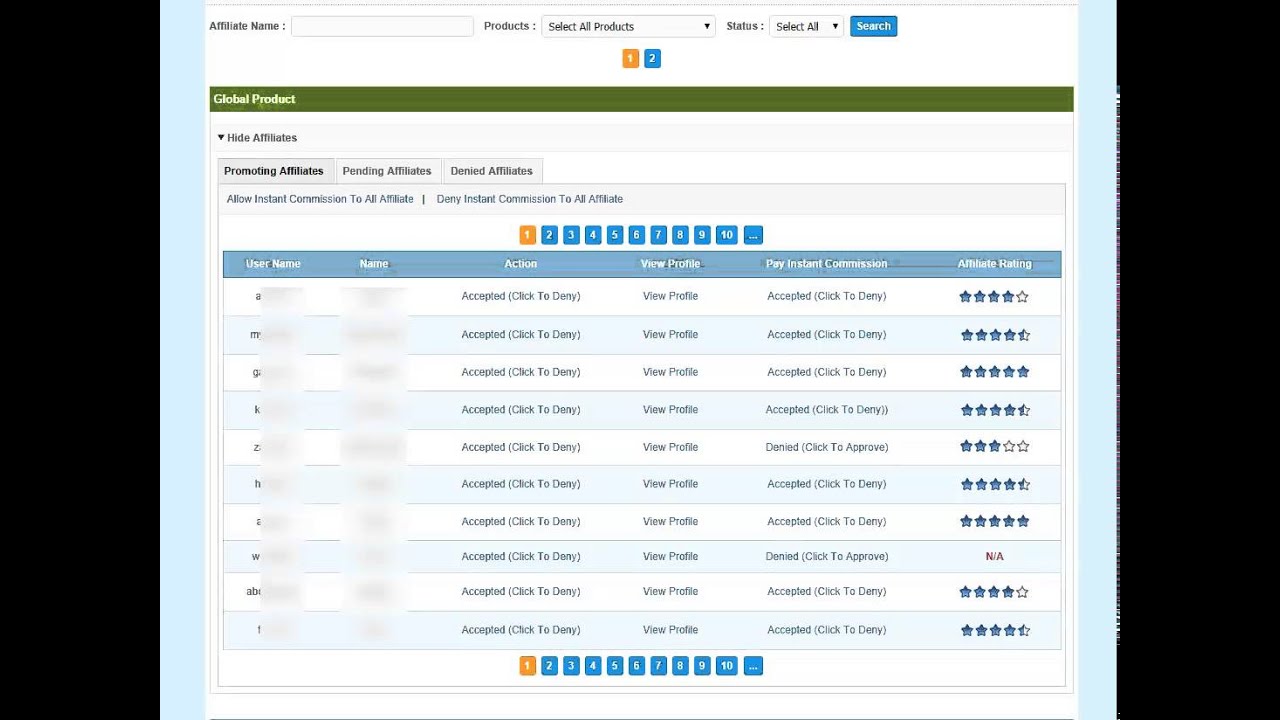The height and width of the screenshot is (720, 1280).
Task: Click Allow Instant Commission To All Affiliate
Action: (x=320, y=199)
